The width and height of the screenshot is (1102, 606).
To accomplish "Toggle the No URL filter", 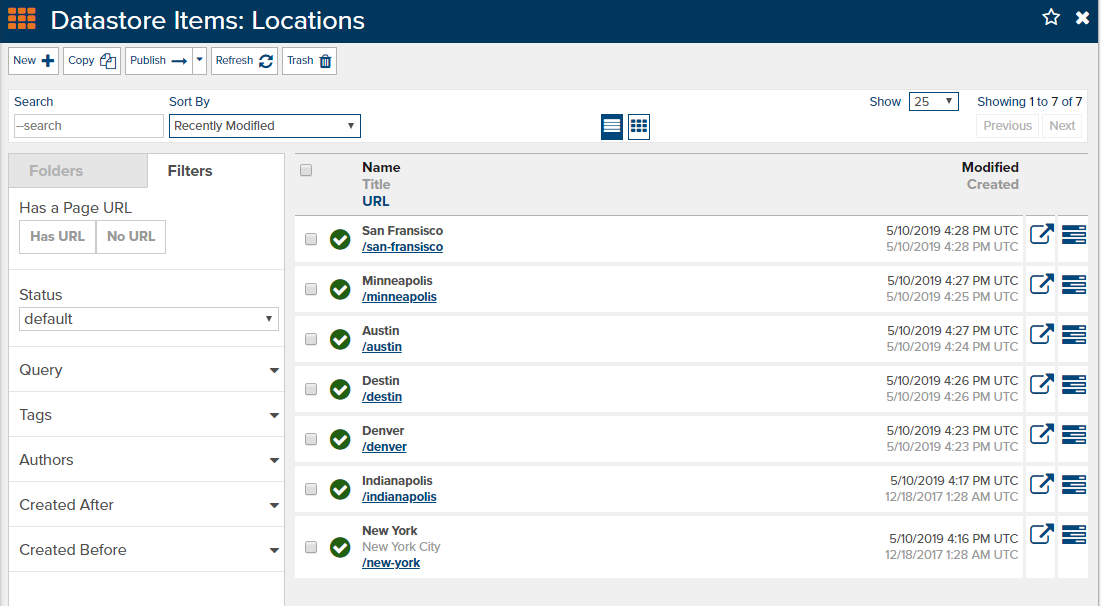I will (x=131, y=236).
